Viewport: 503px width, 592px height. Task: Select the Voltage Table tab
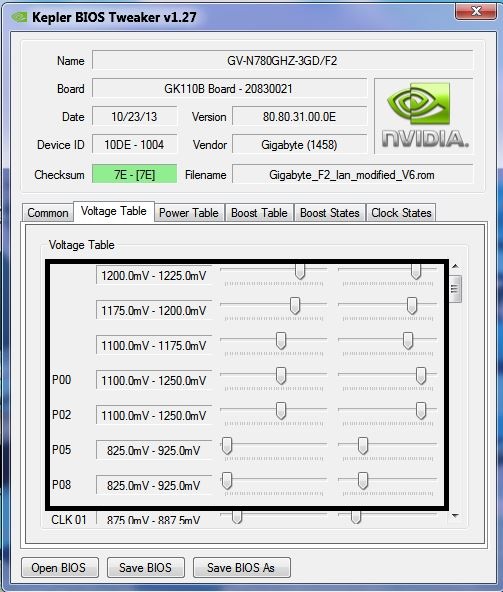(x=114, y=211)
